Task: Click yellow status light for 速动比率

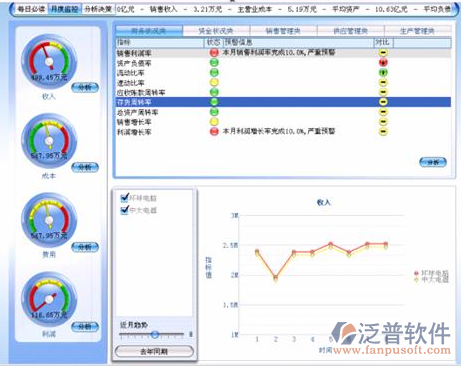Action: [x=214, y=82]
